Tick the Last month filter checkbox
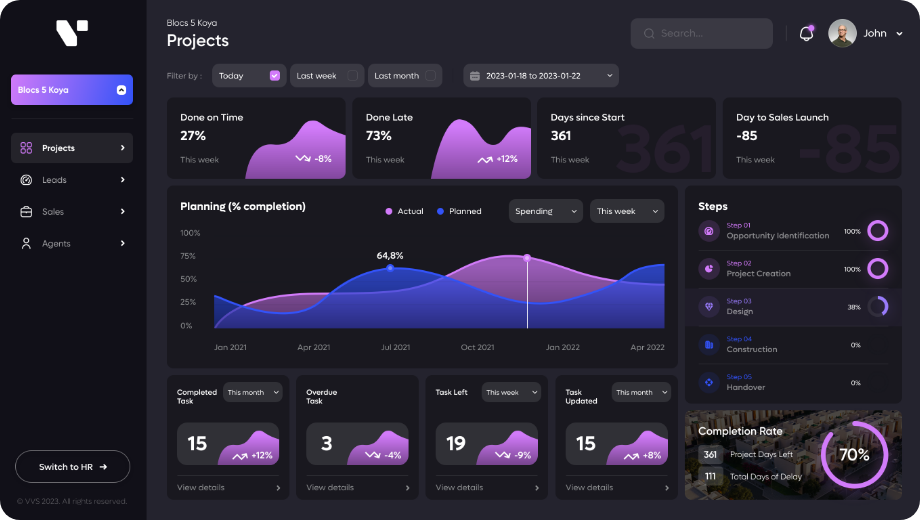Viewport: 920px width, 520px height. 430,76
